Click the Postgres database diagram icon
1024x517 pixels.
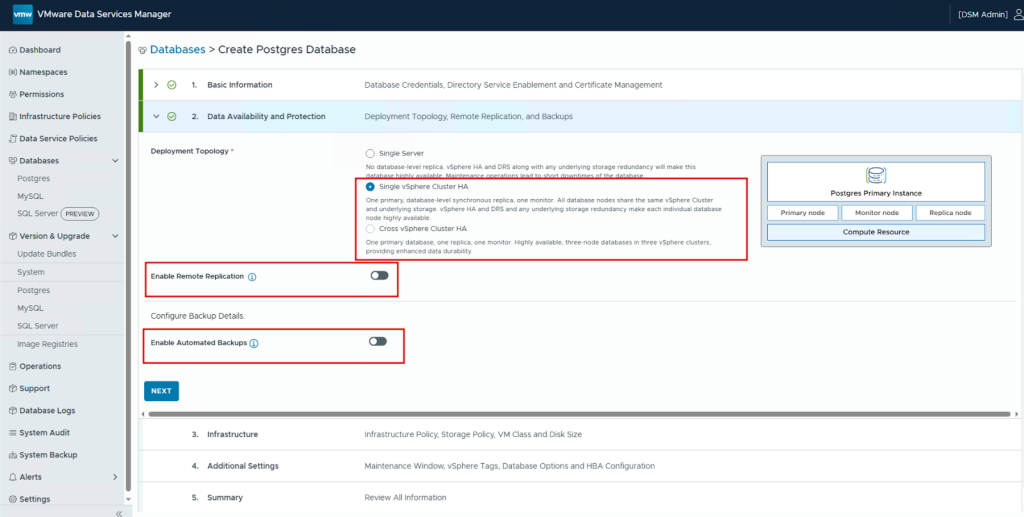(x=875, y=175)
